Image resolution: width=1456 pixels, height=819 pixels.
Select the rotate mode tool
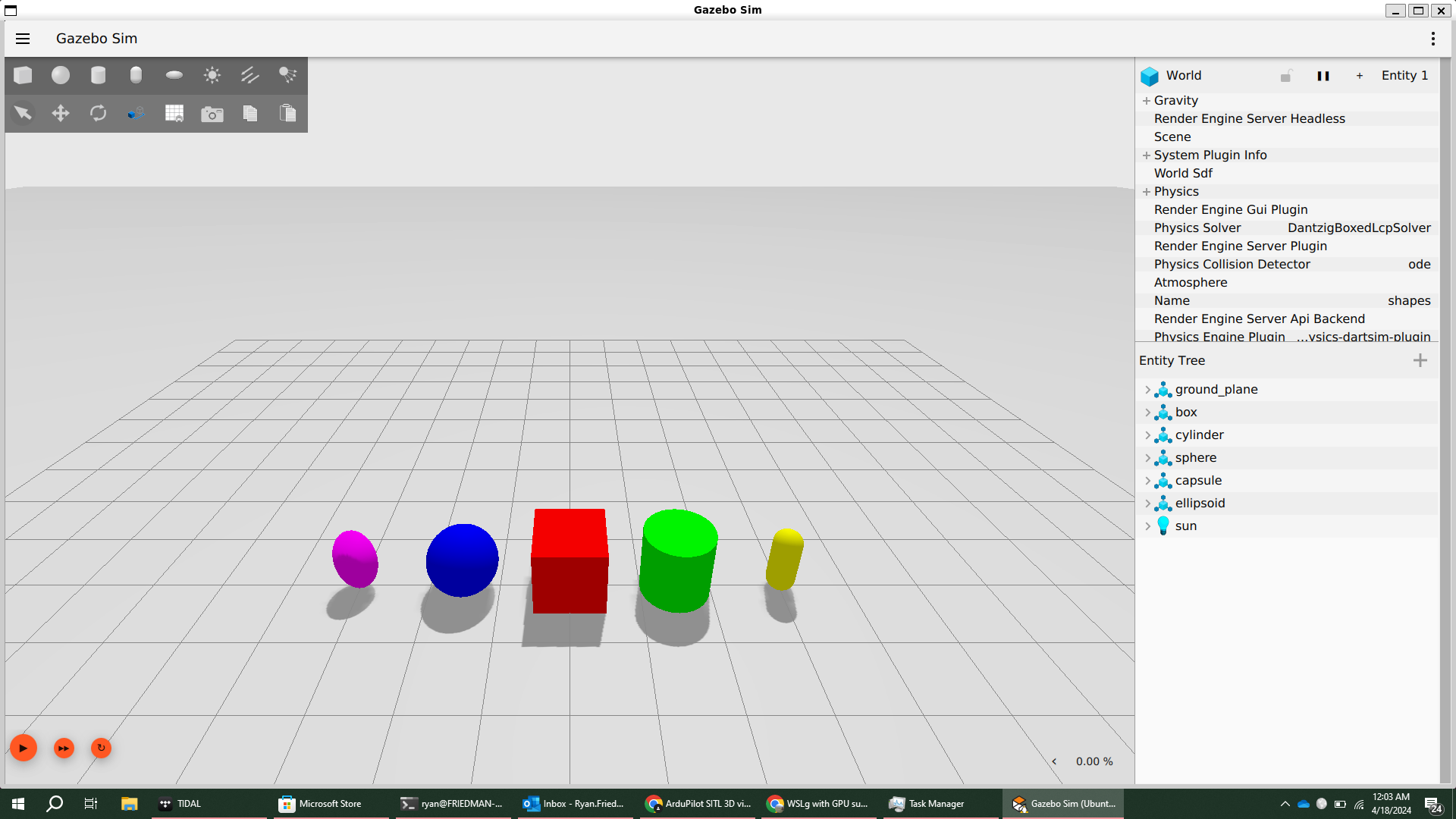[x=99, y=114]
